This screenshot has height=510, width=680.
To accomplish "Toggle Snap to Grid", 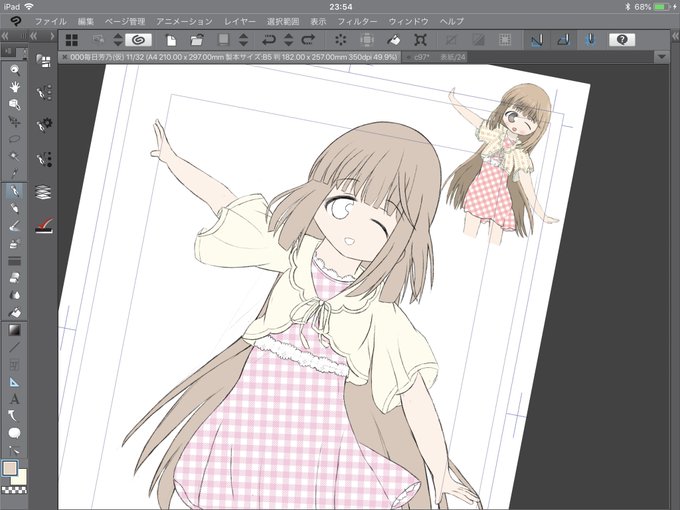I will [x=590, y=40].
